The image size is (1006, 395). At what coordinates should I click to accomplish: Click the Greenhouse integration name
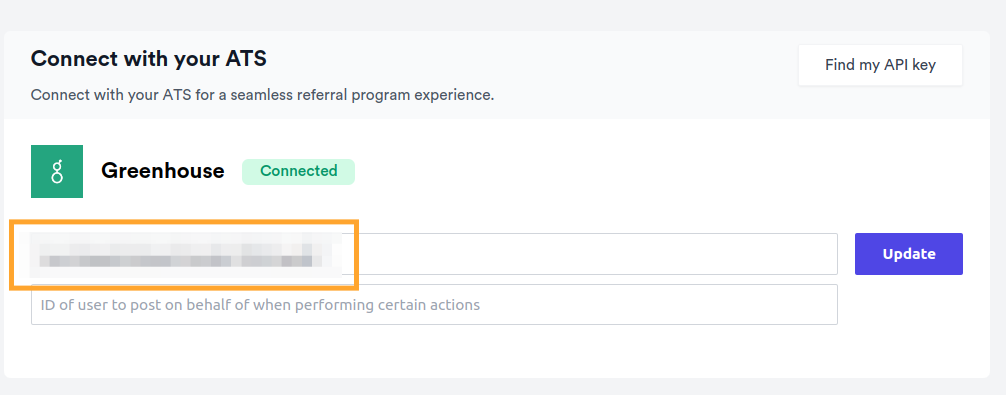click(x=163, y=171)
